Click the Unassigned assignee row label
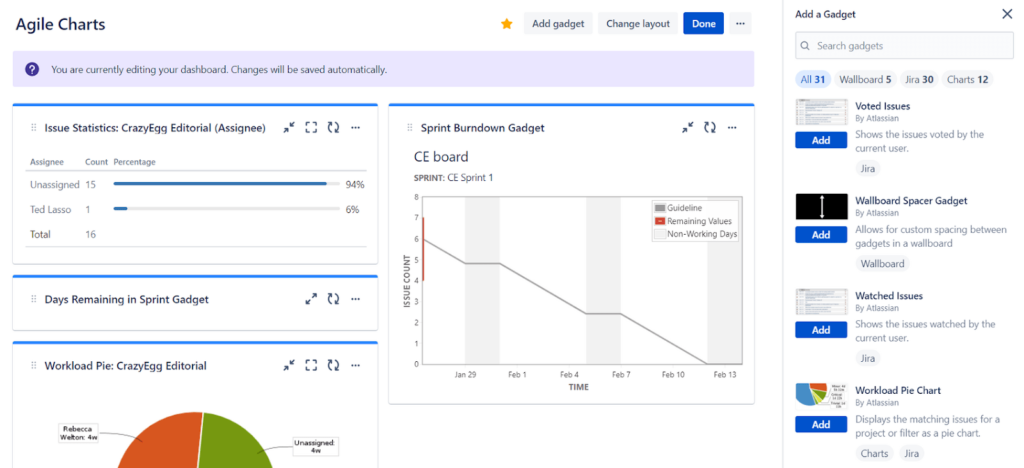 [x=54, y=185]
